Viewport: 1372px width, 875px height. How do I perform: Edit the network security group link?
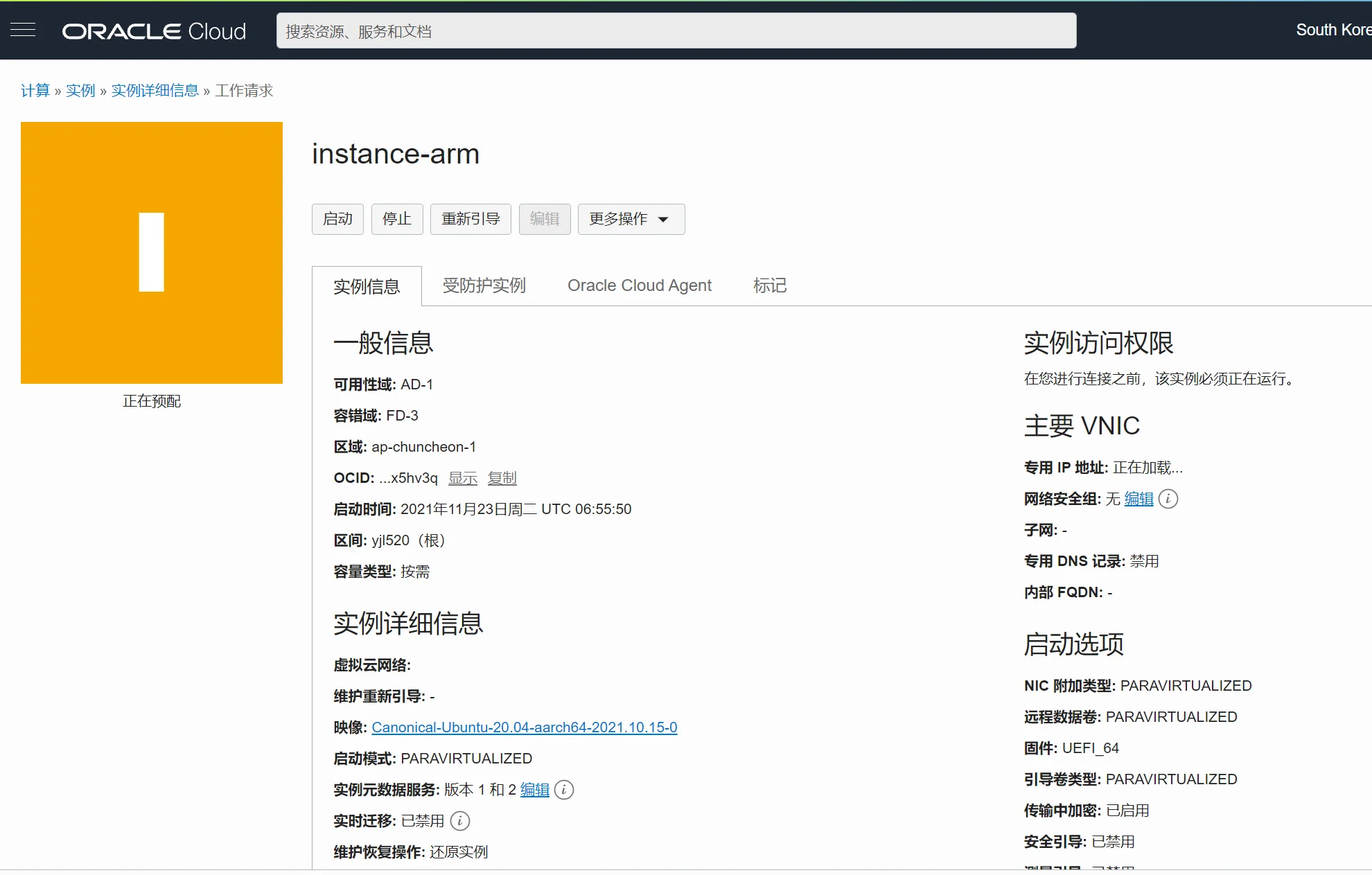(1139, 499)
